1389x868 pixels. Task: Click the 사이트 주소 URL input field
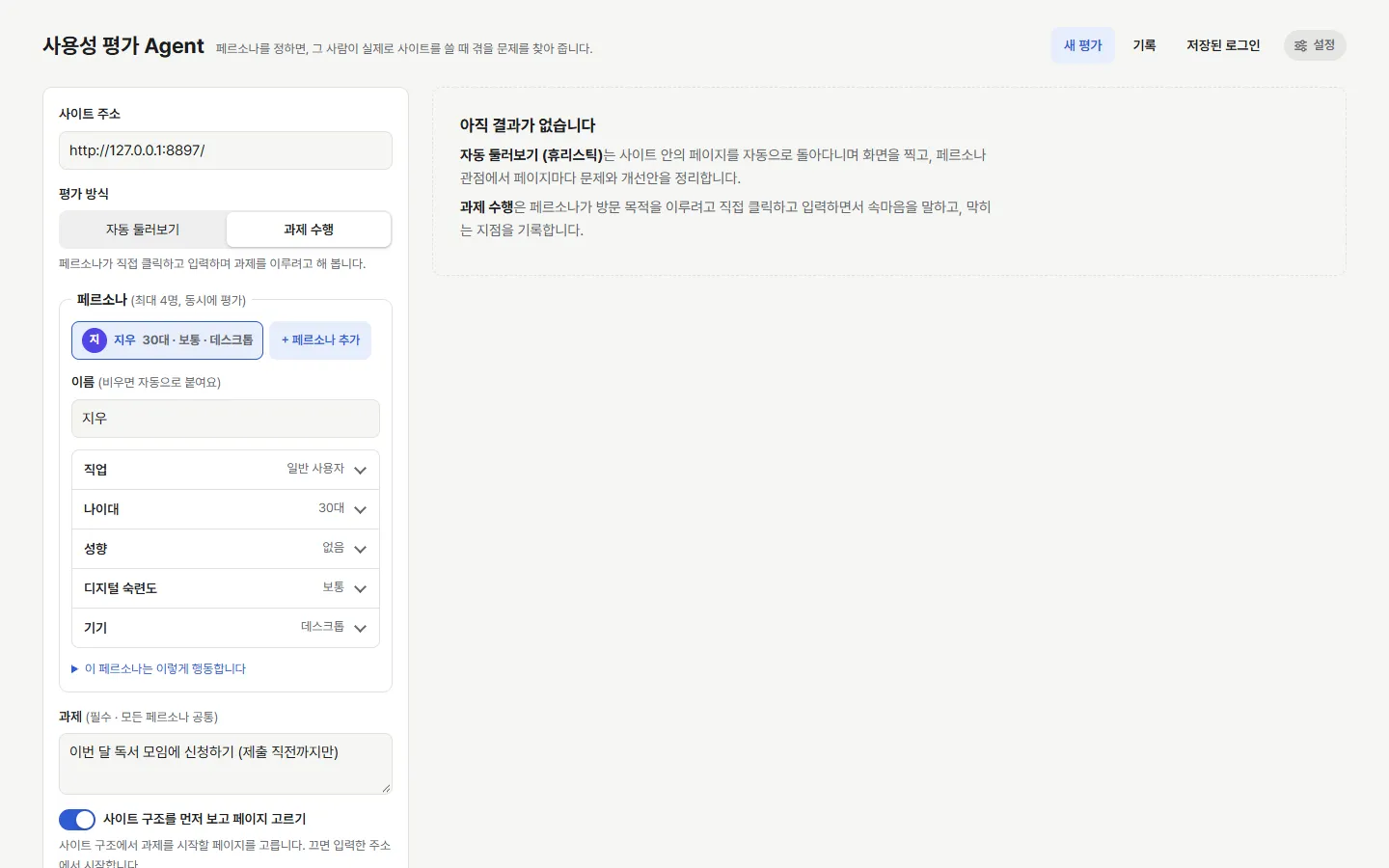tap(226, 150)
